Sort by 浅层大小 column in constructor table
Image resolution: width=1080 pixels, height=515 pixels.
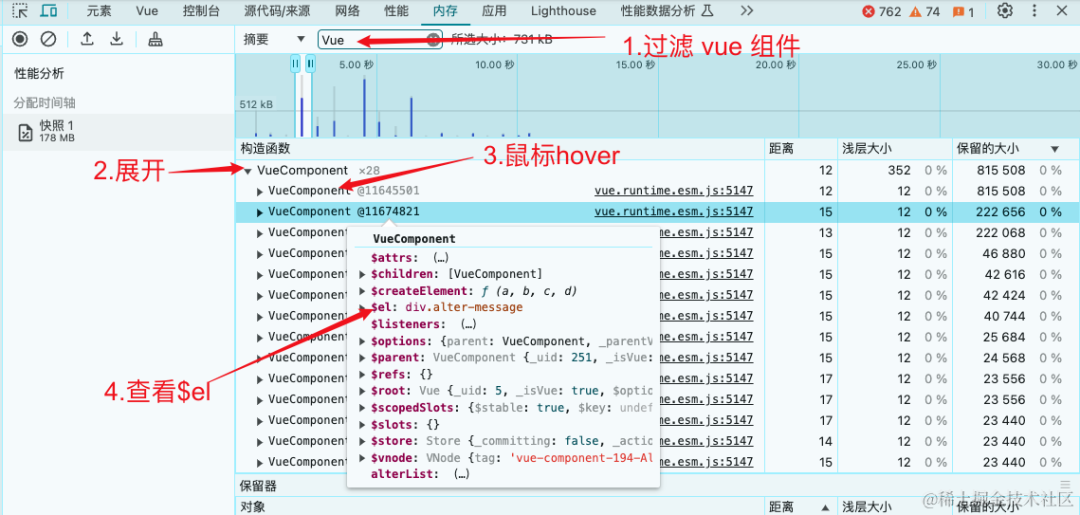pos(893,149)
